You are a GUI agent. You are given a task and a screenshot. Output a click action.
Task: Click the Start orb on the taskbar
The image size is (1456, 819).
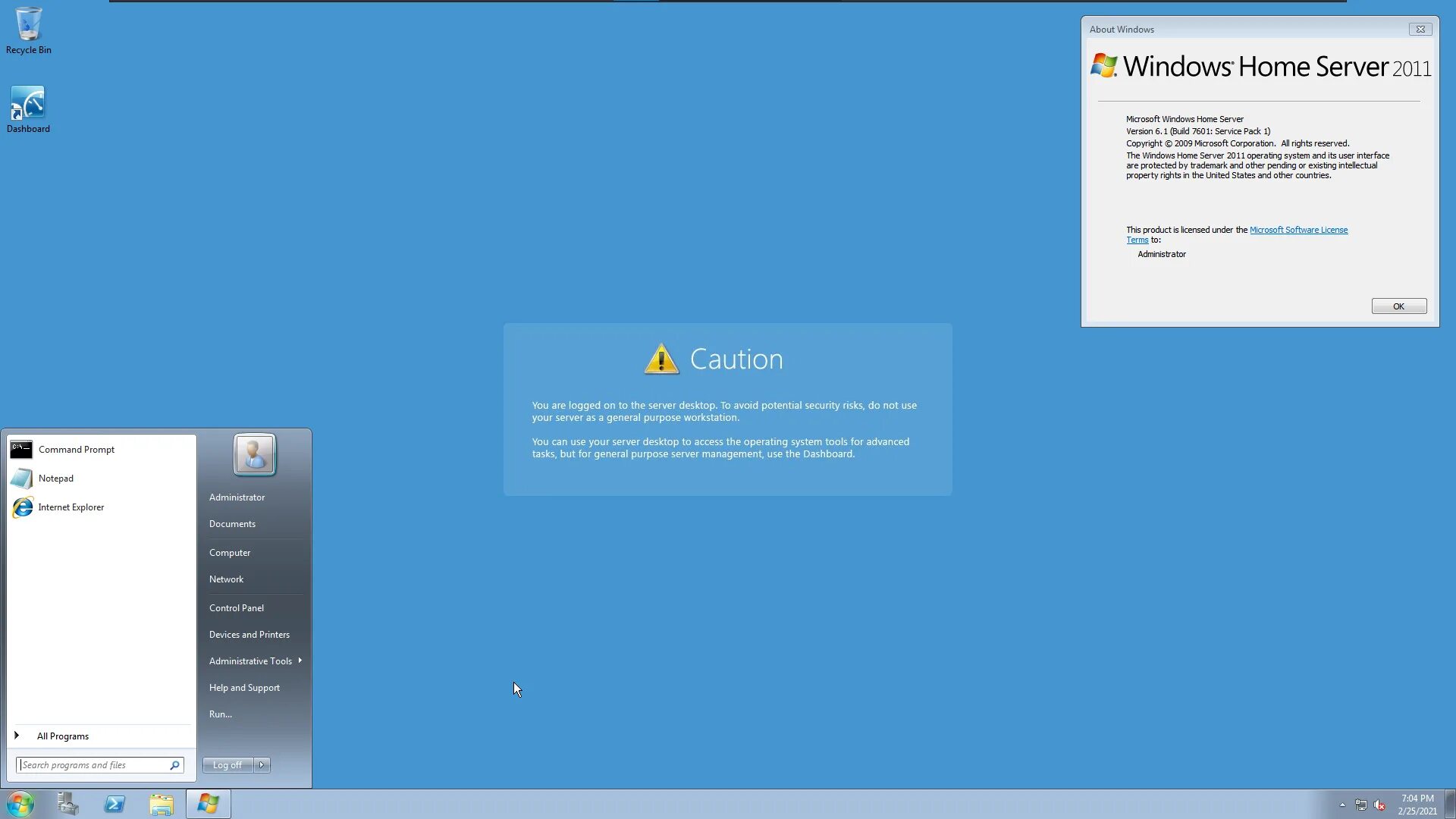point(20,803)
